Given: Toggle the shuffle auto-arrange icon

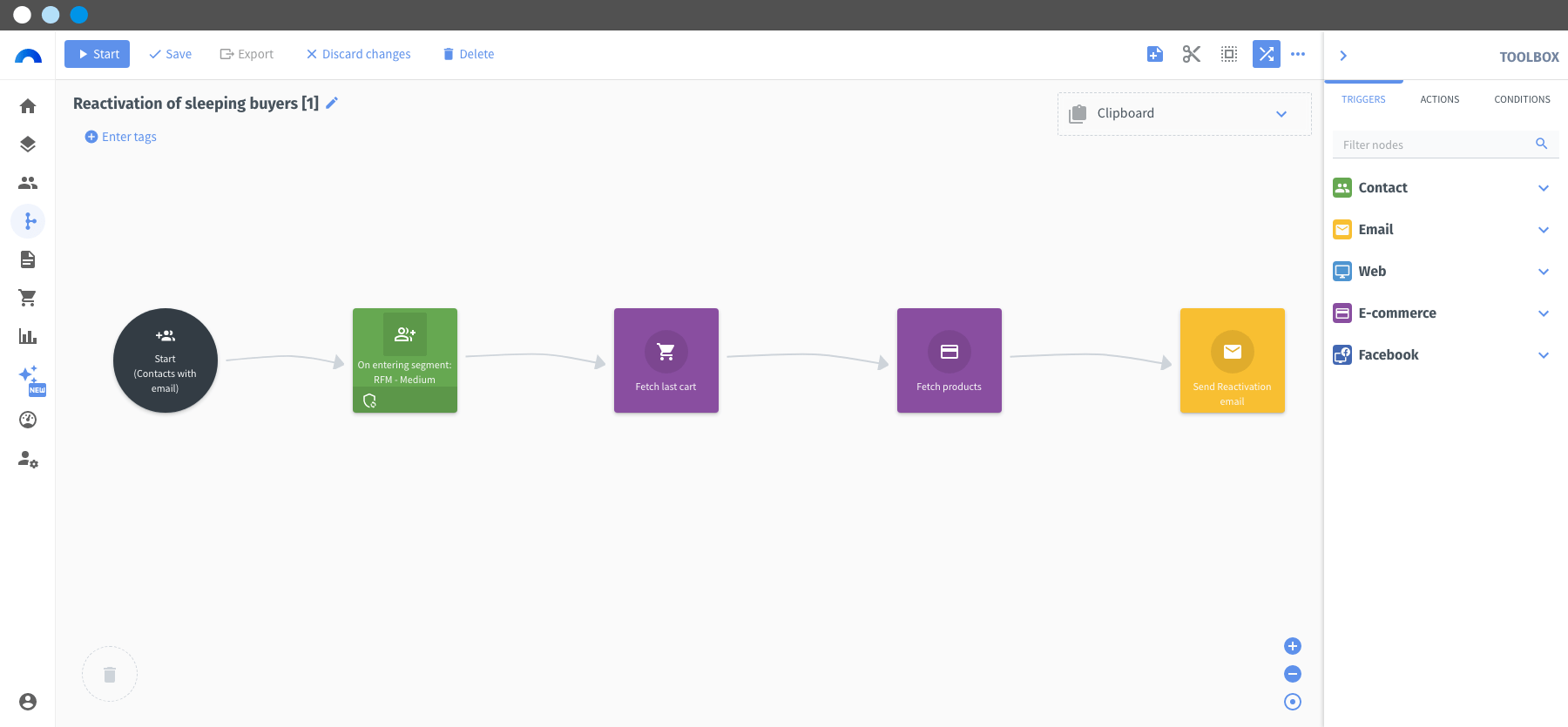Looking at the screenshot, I should pos(1267,54).
